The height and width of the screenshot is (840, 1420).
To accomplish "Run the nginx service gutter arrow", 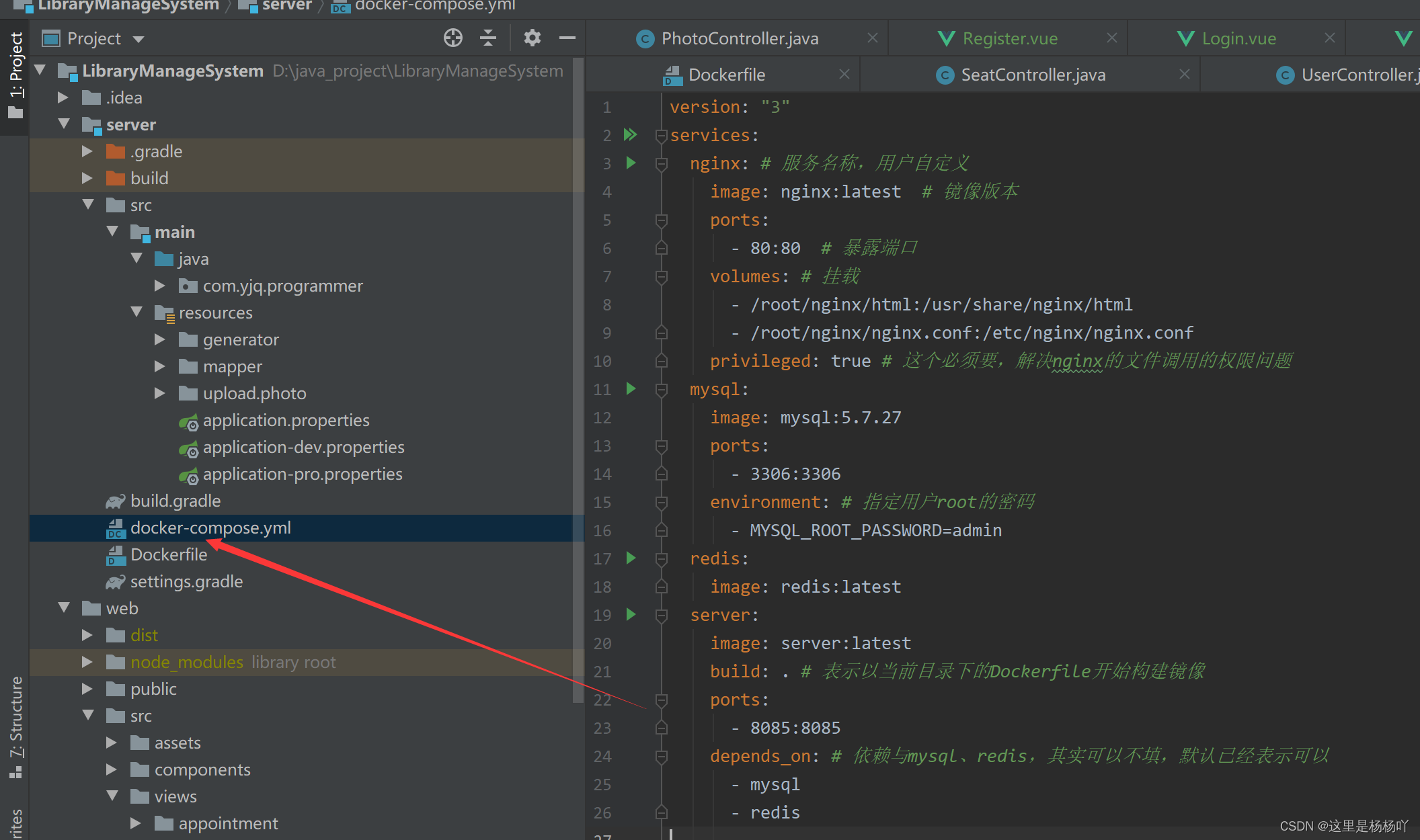I will point(631,163).
